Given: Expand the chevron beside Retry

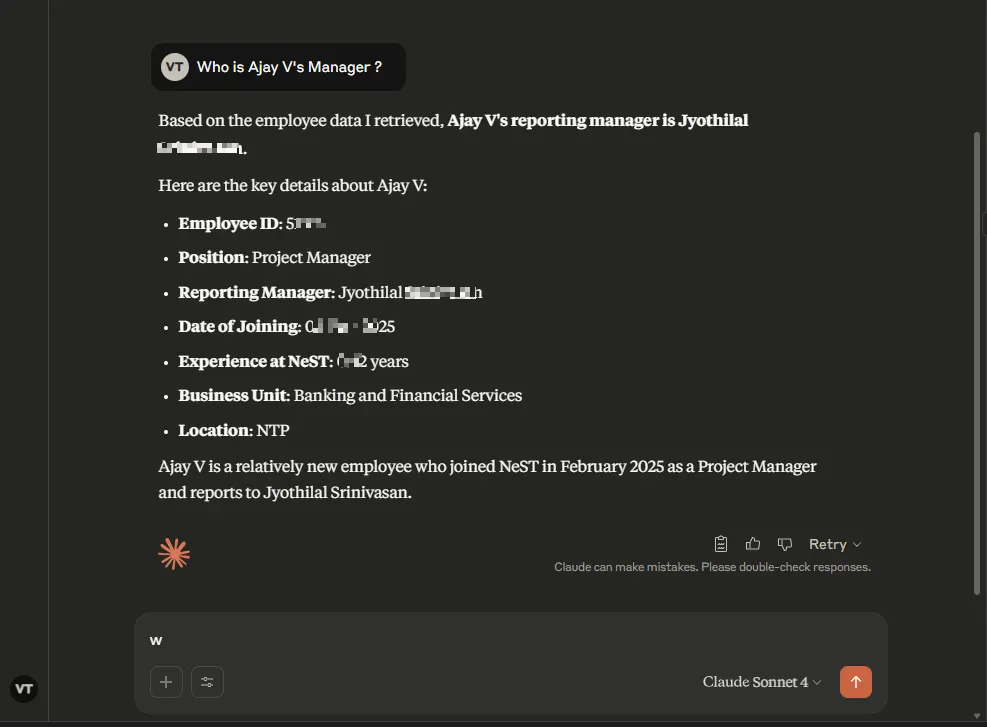Looking at the screenshot, I should pyautogui.click(x=857, y=544).
